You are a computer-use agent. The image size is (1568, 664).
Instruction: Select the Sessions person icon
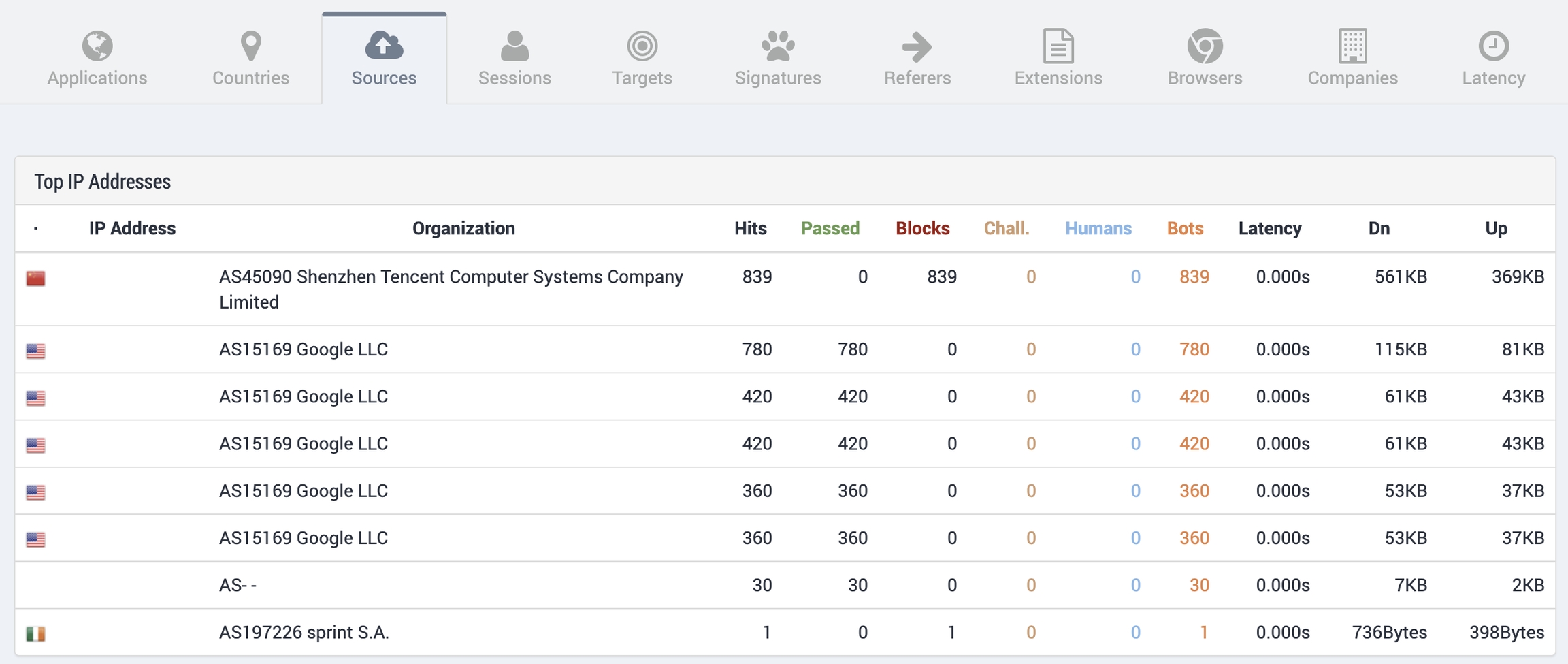click(x=514, y=46)
